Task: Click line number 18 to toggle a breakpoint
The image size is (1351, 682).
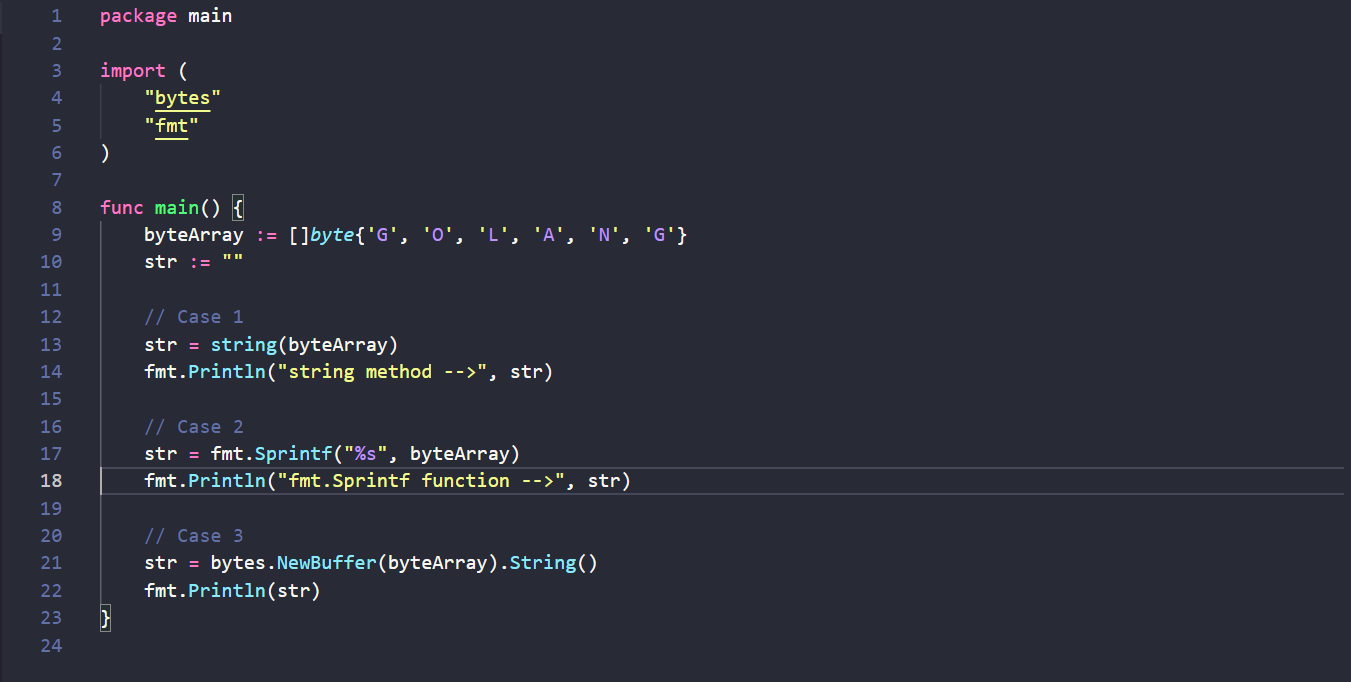Action: [x=51, y=481]
